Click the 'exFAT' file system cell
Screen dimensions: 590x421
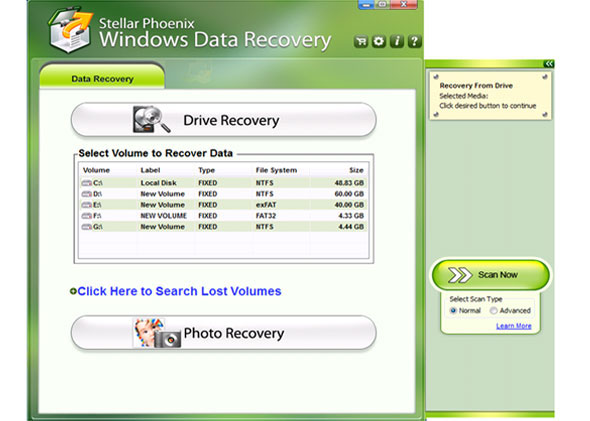(x=266, y=205)
